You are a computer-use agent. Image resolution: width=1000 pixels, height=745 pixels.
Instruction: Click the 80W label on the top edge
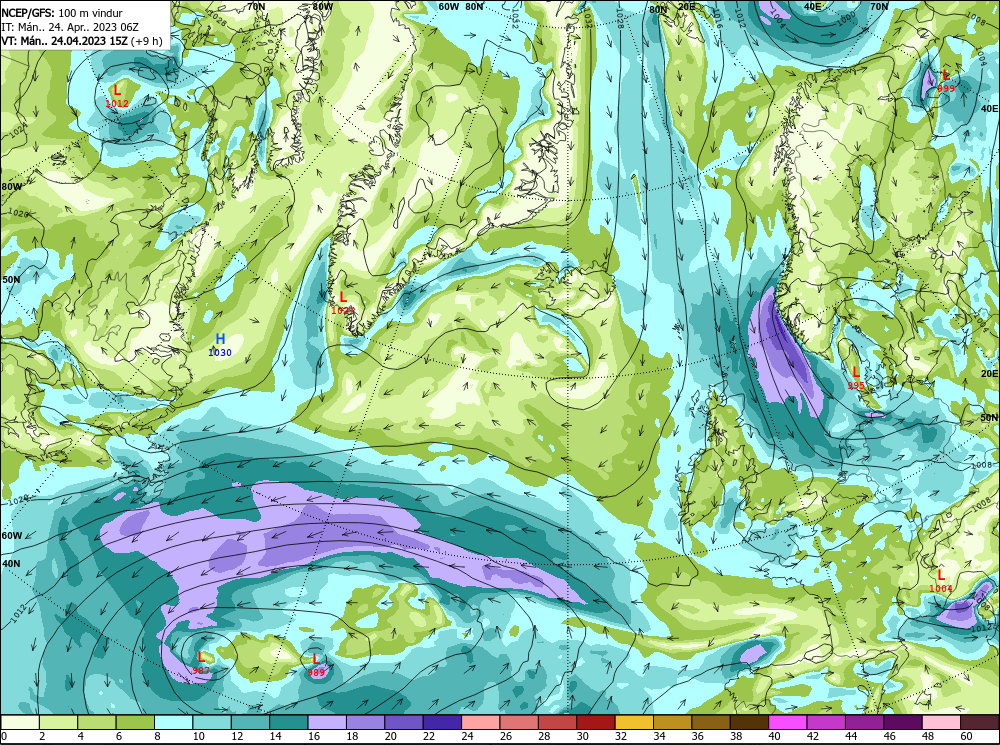pyautogui.click(x=323, y=6)
